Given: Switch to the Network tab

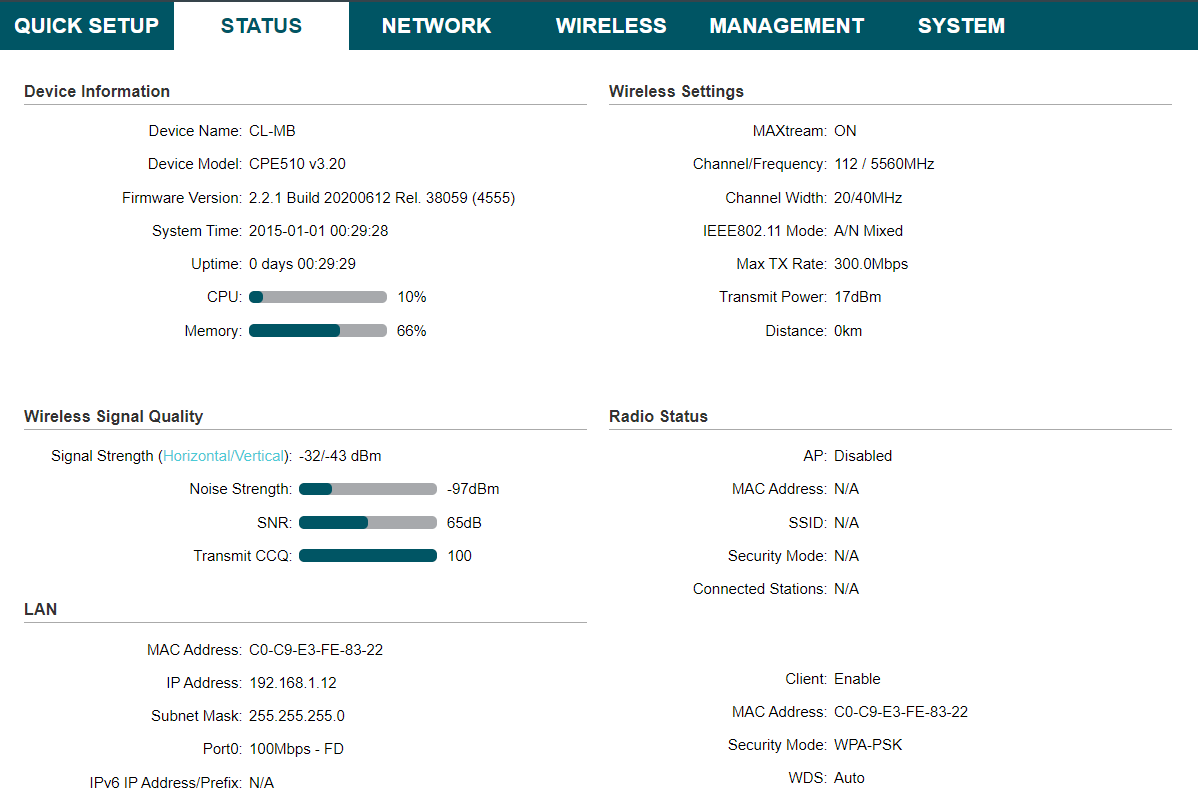Looking at the screenshot, I should coord(436,26).
